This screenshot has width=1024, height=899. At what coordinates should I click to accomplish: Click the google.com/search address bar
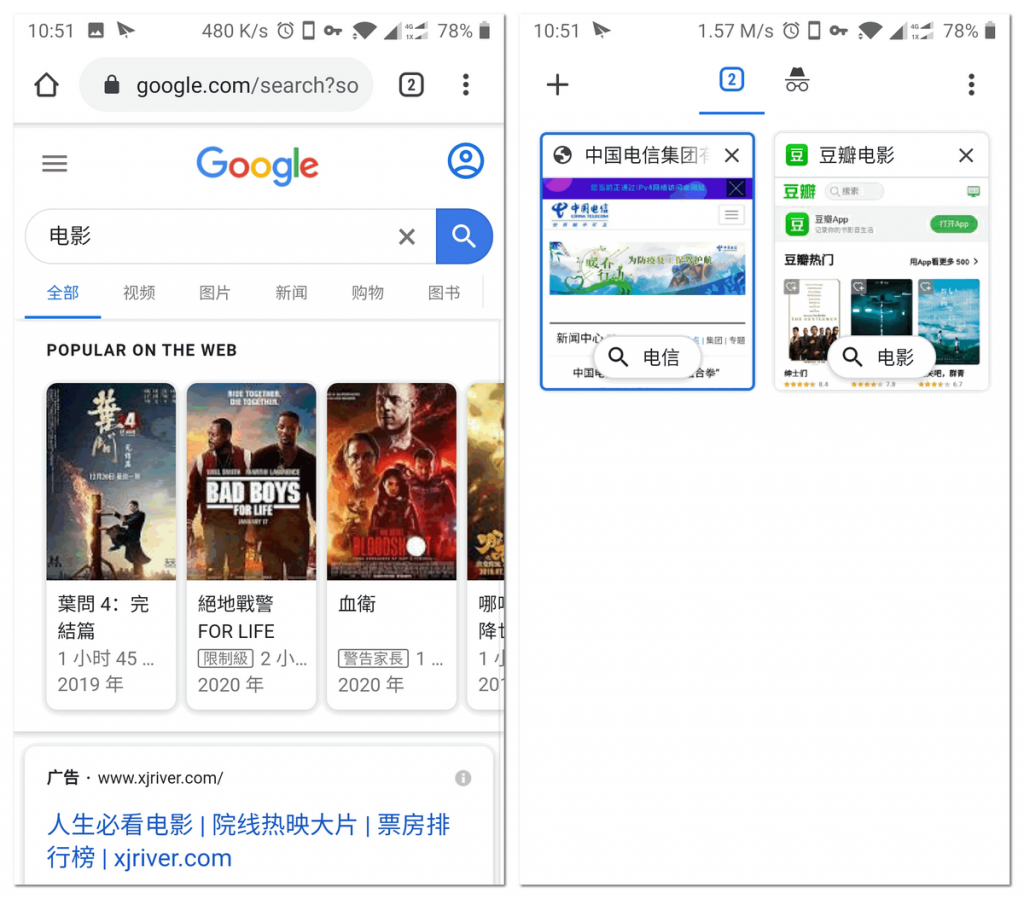tap(226, 85)
